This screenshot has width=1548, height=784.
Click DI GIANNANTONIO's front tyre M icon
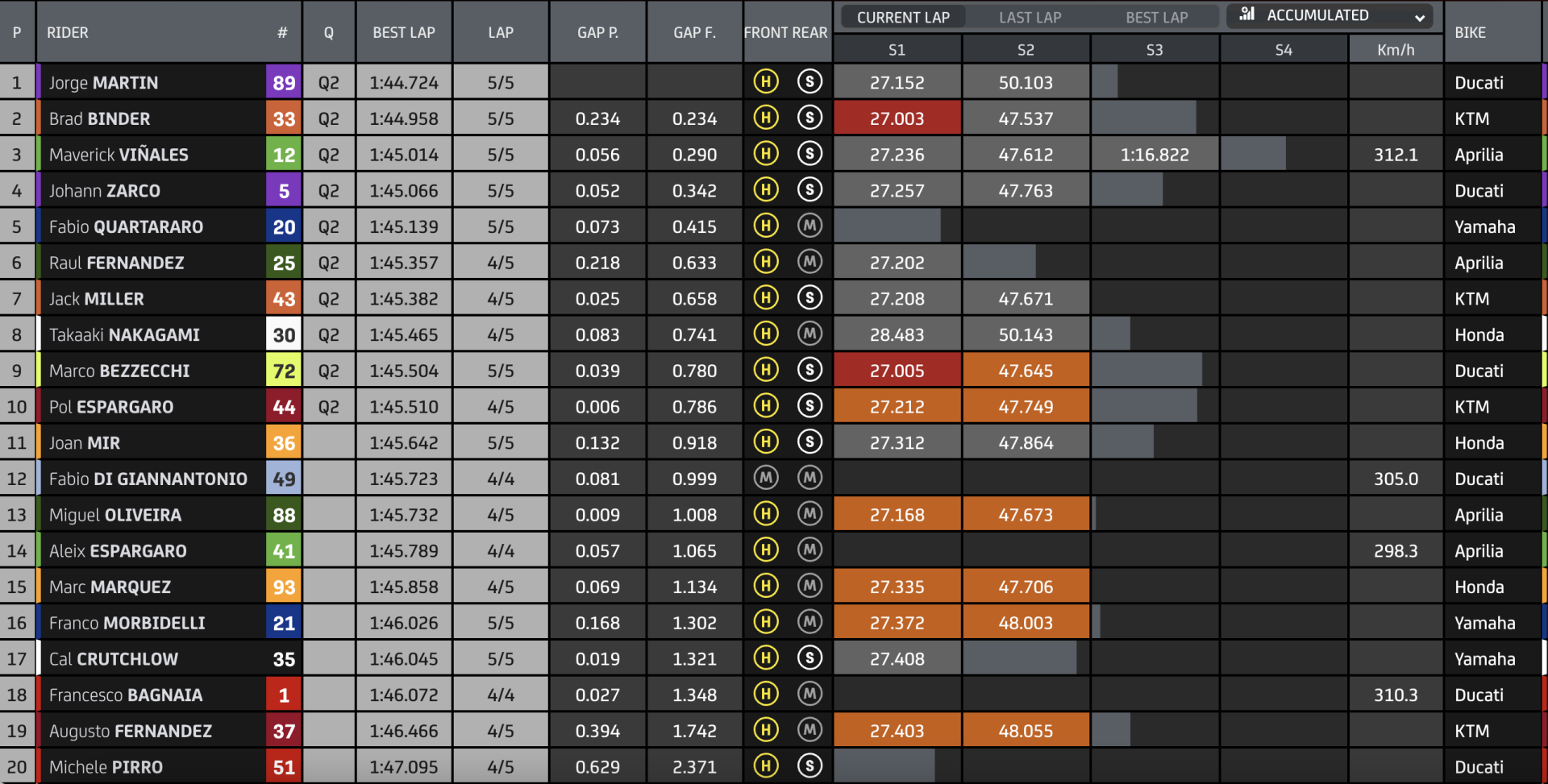tap(766, 478)
